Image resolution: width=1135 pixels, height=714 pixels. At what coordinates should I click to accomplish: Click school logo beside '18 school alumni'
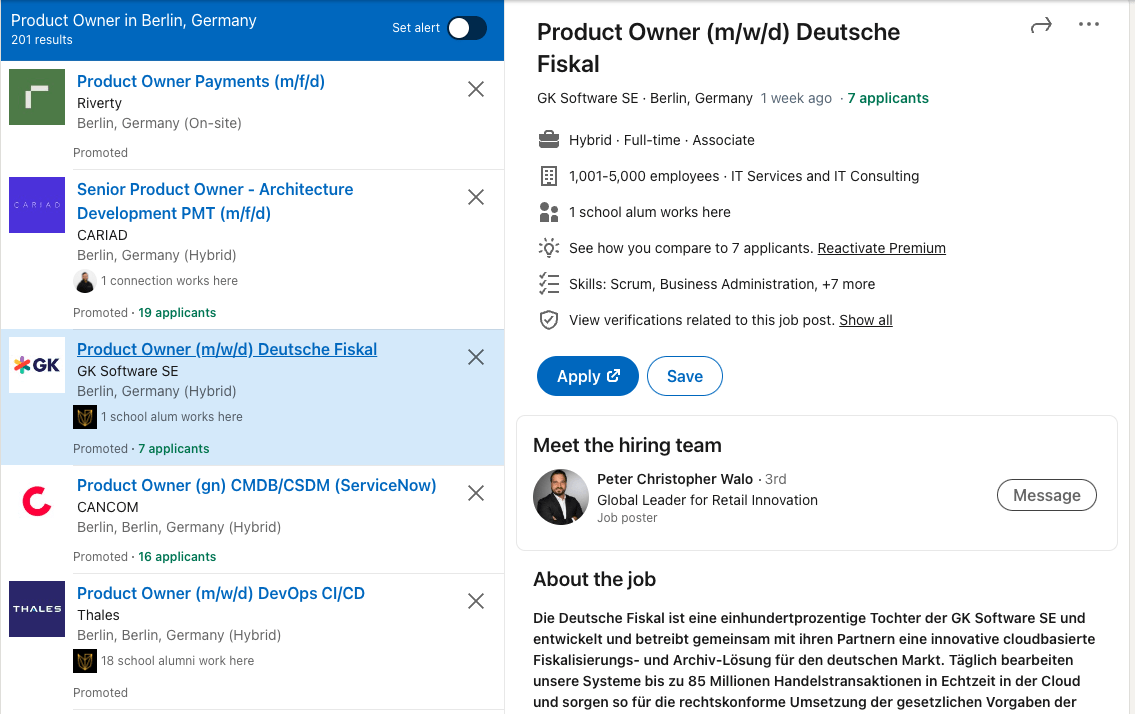point(85,661)
